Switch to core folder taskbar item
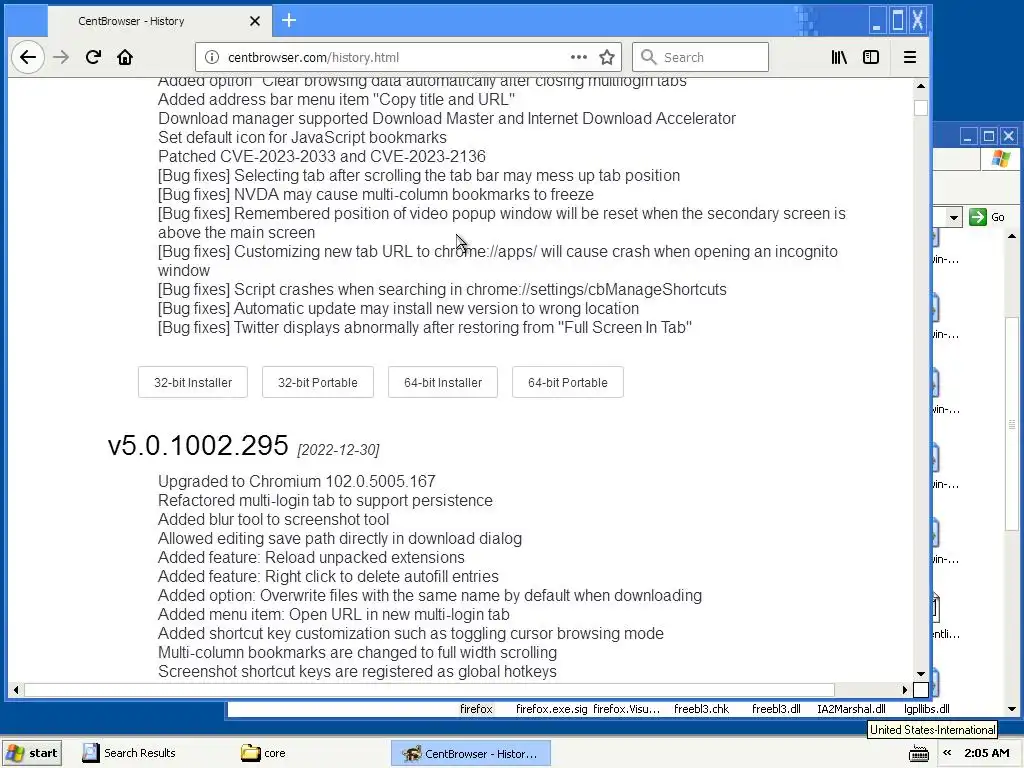The width and height of the screenshot is (1024, 768). click(264, 753)
